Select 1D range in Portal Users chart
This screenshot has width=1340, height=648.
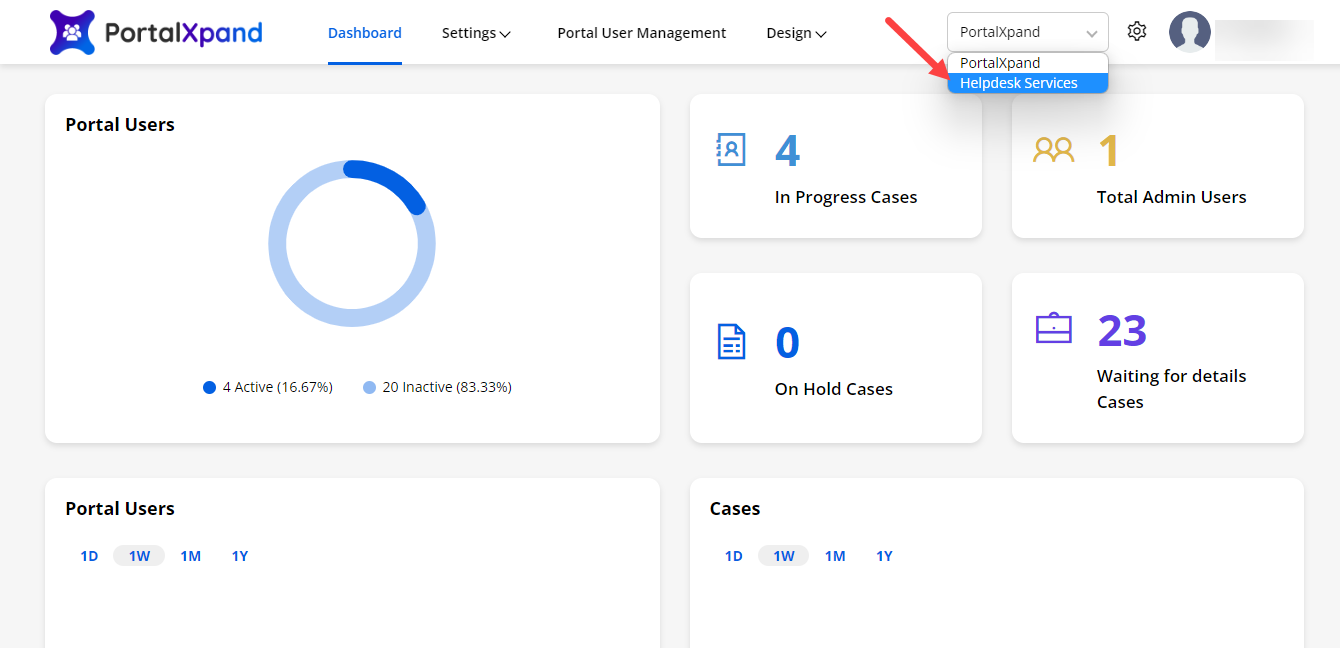tap(89, 556)
